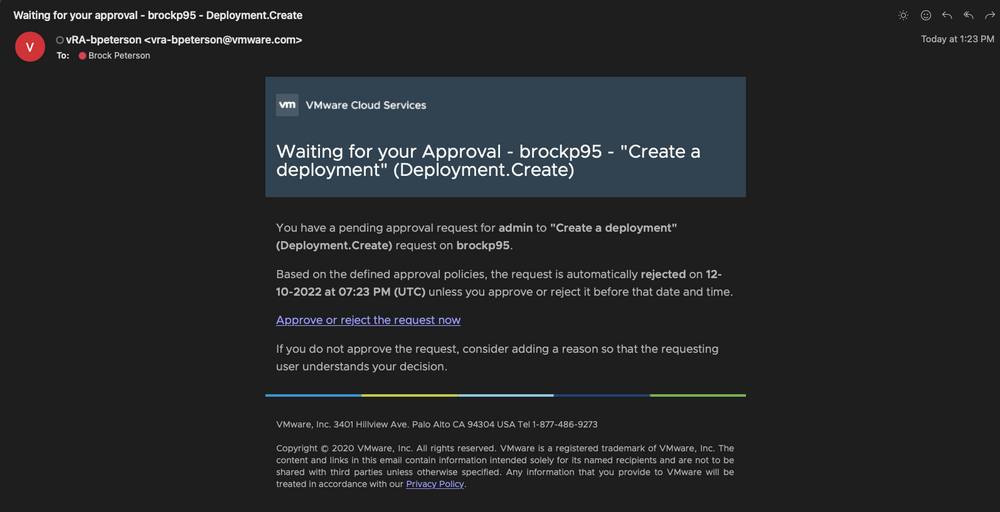Open the emoji reaction picker

coord(926,15)
